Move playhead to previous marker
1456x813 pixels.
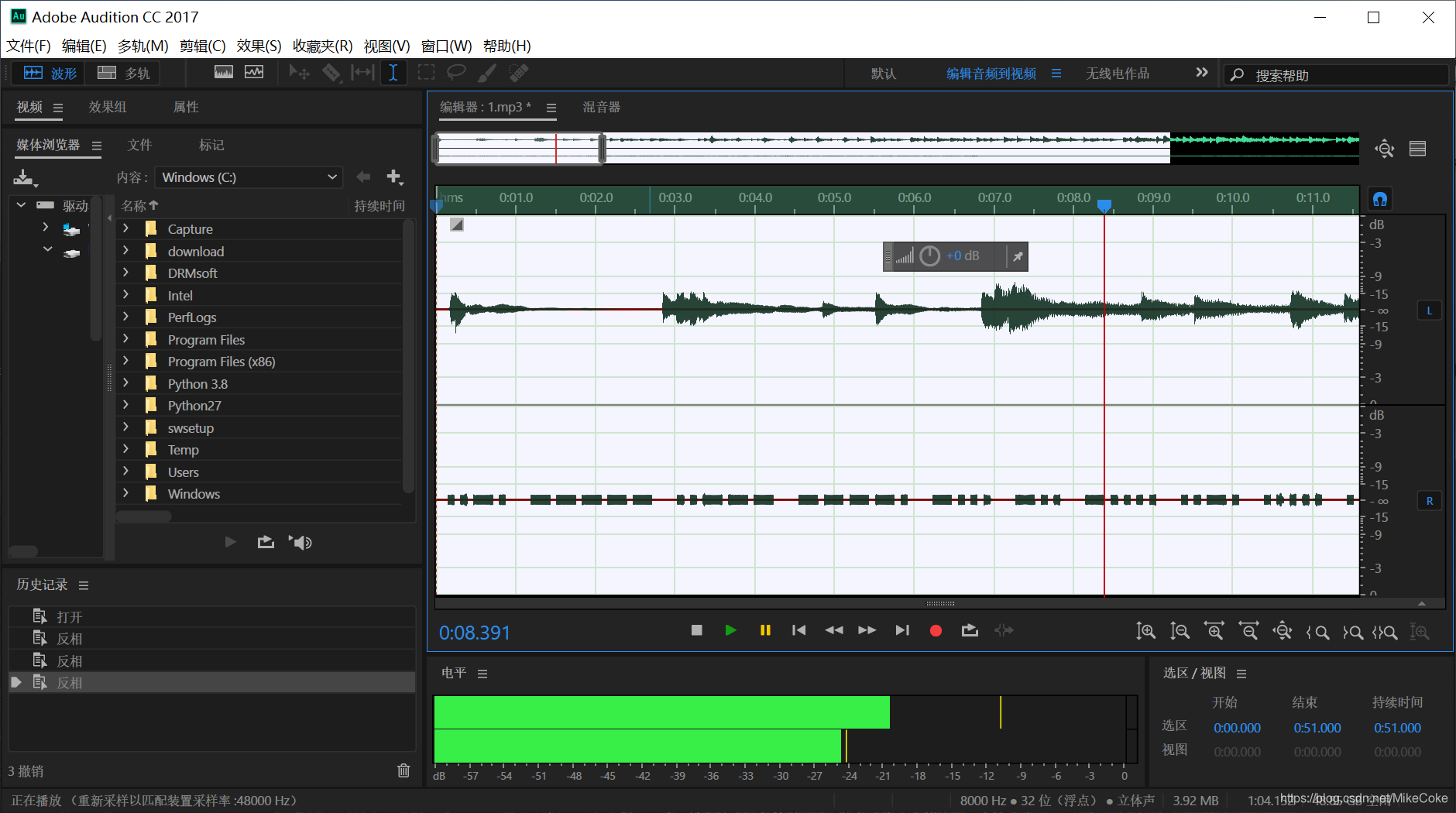[x=799, y=630]
